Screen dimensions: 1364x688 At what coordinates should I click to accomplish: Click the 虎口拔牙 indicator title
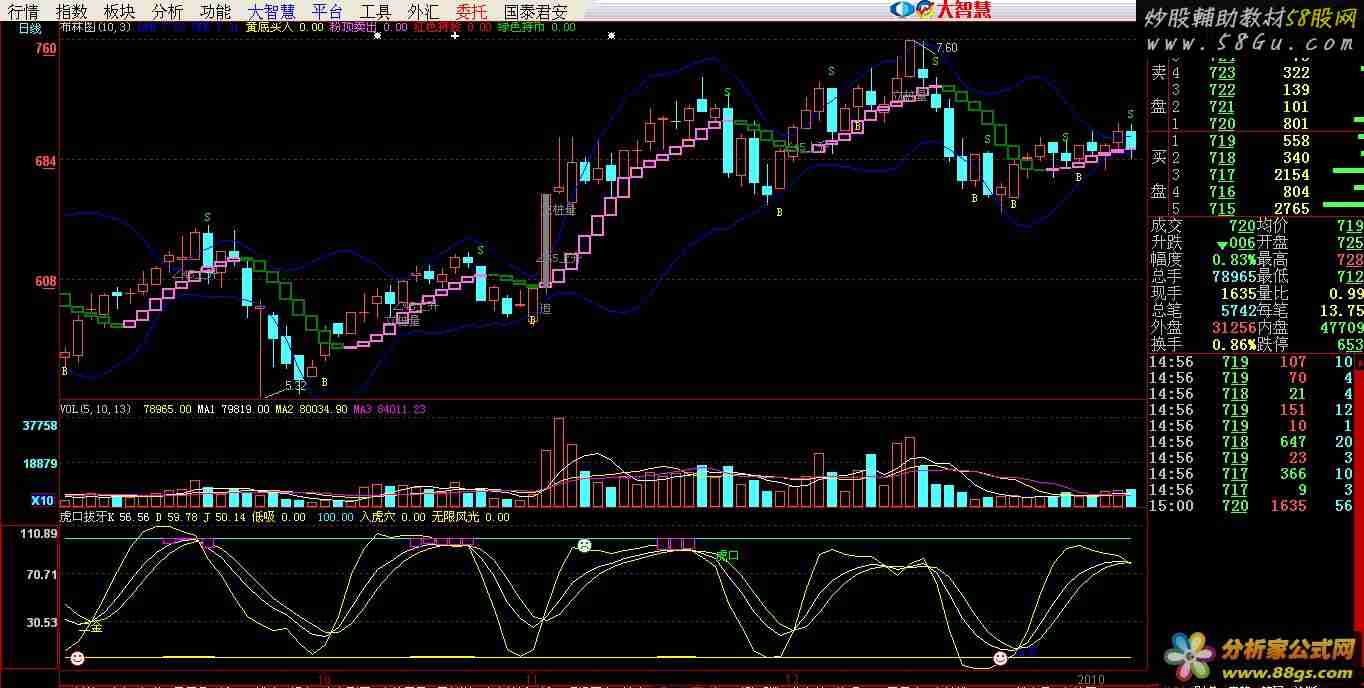coord(84,517)
